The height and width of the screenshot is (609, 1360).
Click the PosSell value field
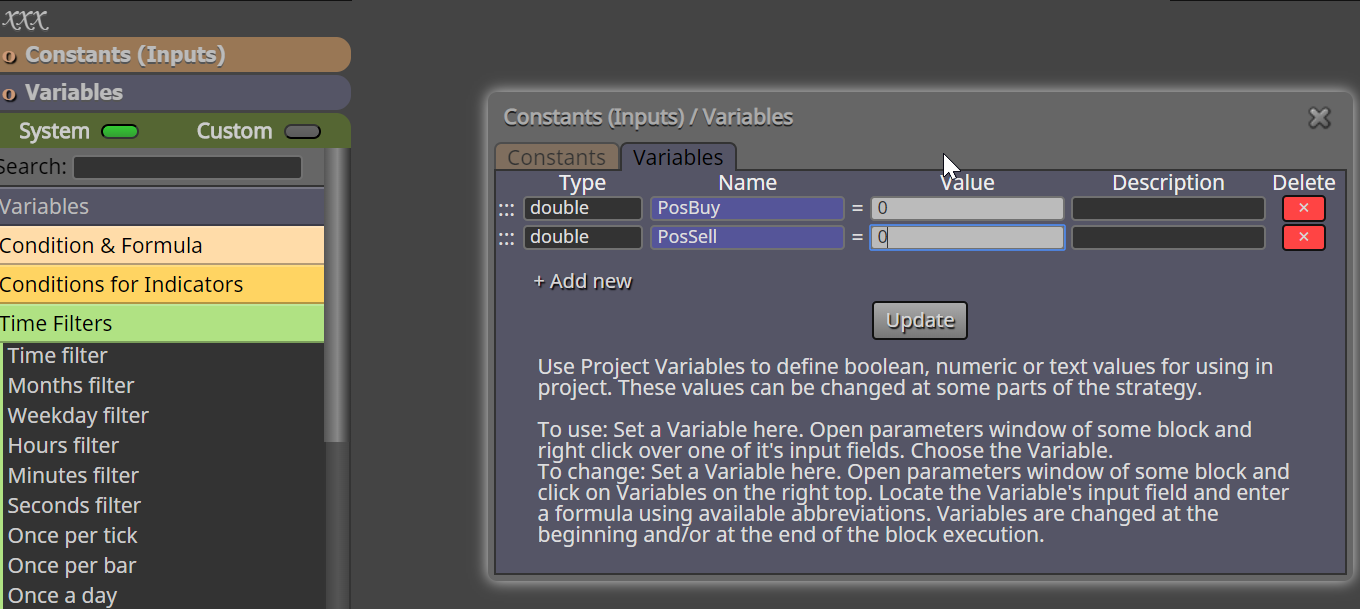tap(967, 238)
